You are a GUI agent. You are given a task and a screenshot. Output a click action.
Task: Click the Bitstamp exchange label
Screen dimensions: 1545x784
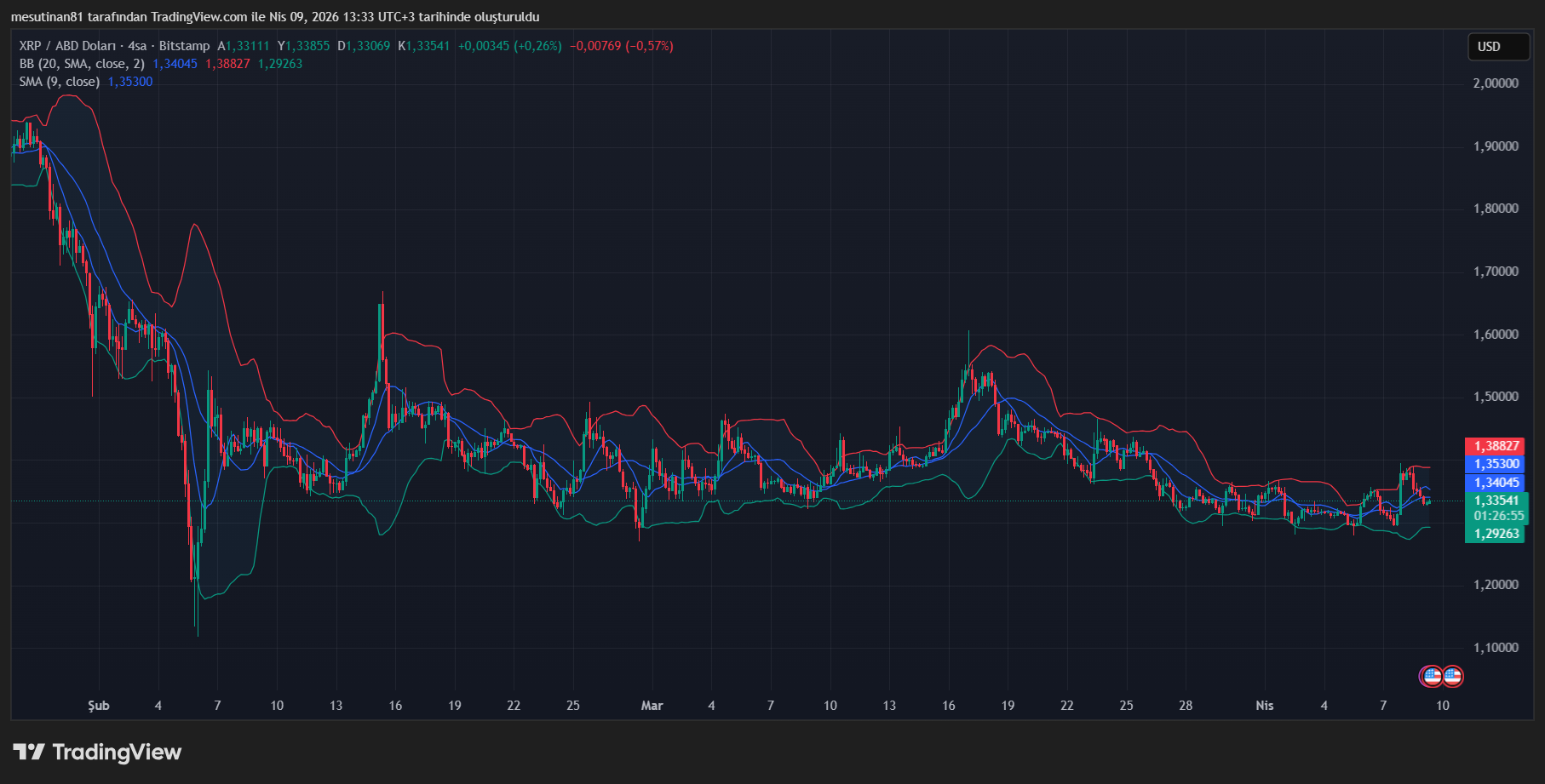point(186,46)
